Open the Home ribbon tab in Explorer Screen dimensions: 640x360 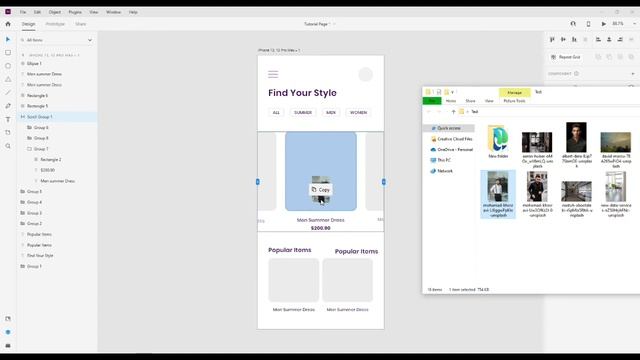[451, 101]
